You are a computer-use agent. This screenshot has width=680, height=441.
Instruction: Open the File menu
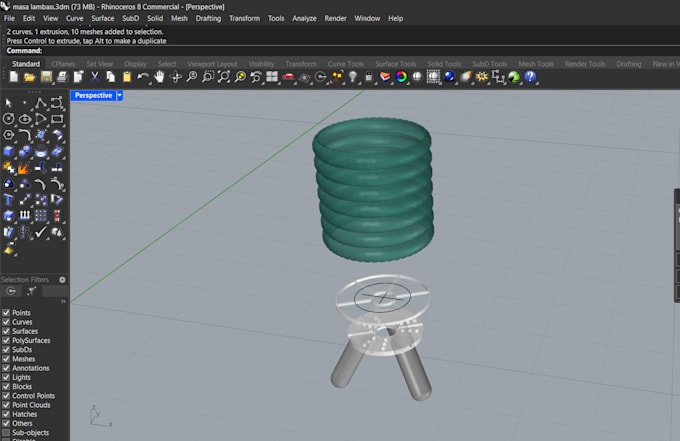click(9, 18)
